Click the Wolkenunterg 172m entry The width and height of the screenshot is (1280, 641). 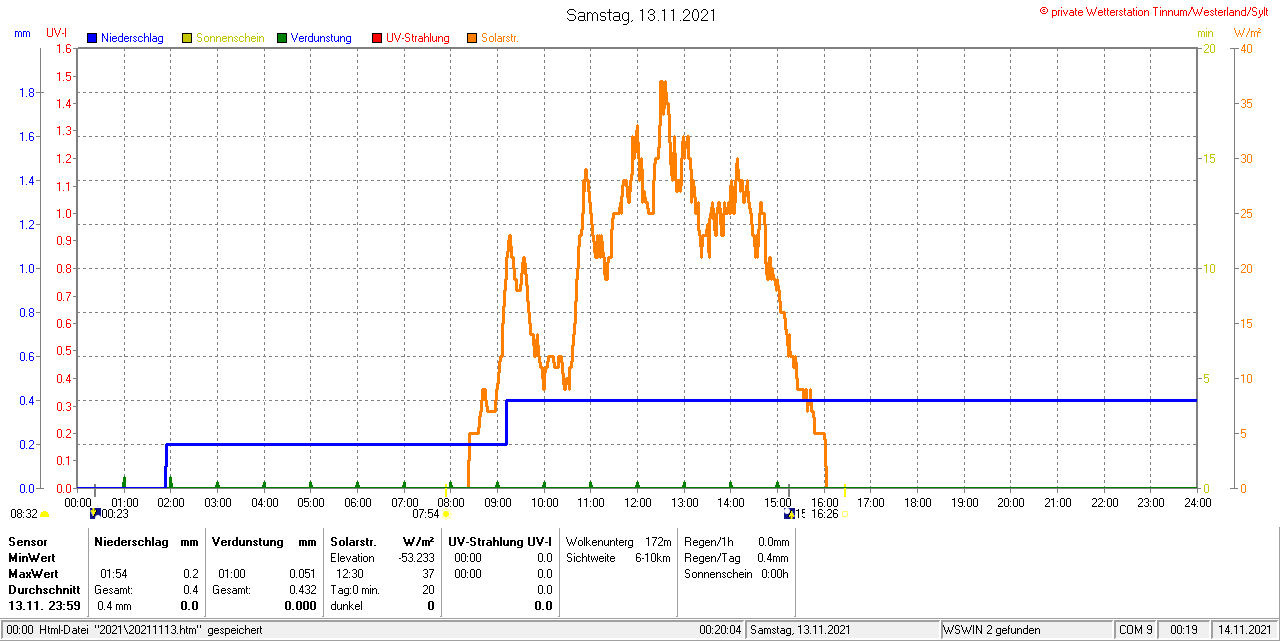pos(618,541)
